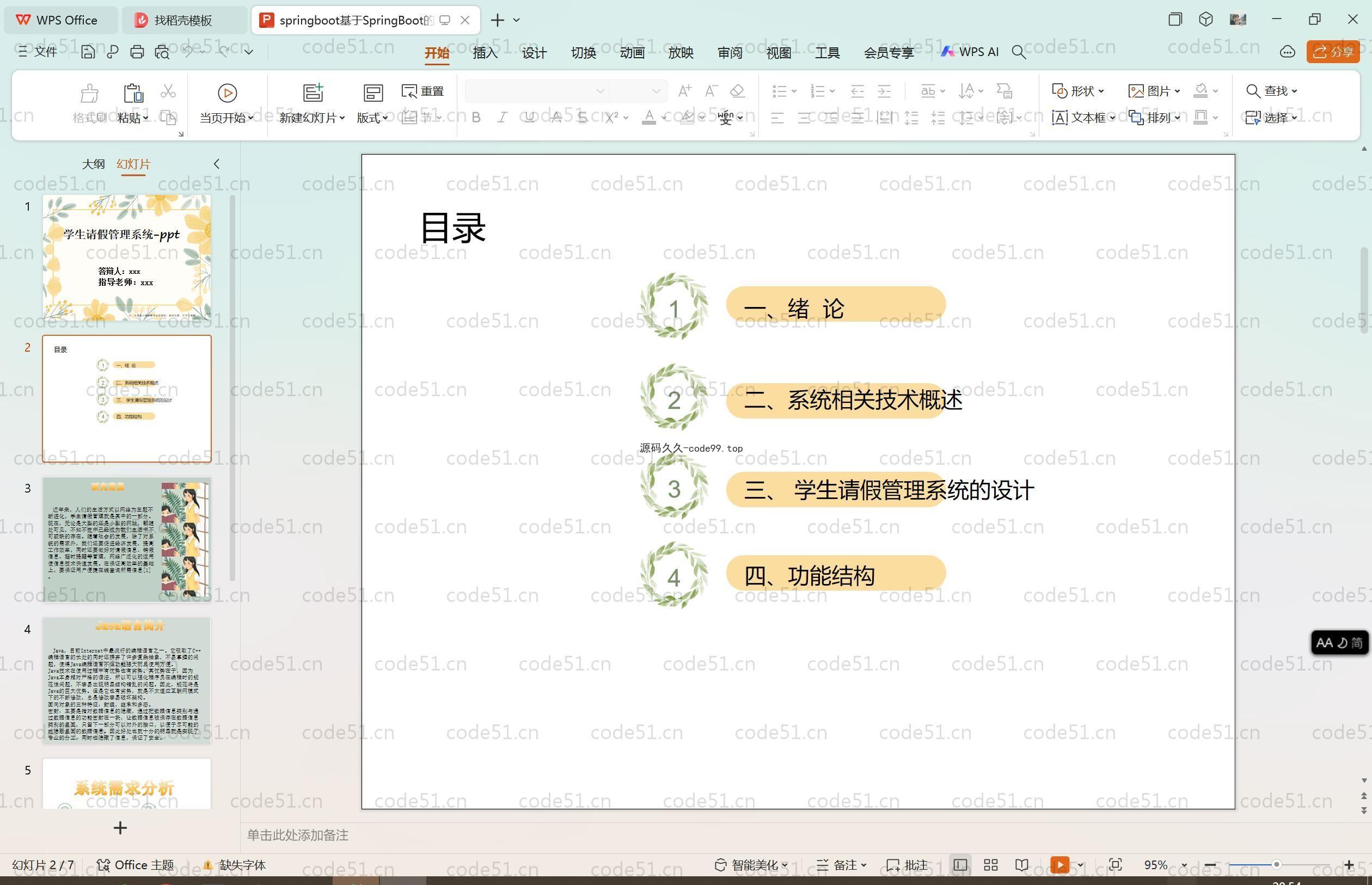Screen dimensions: 1372x885
Task: Open slide sorter grid view icon
Action: point(991,865)
